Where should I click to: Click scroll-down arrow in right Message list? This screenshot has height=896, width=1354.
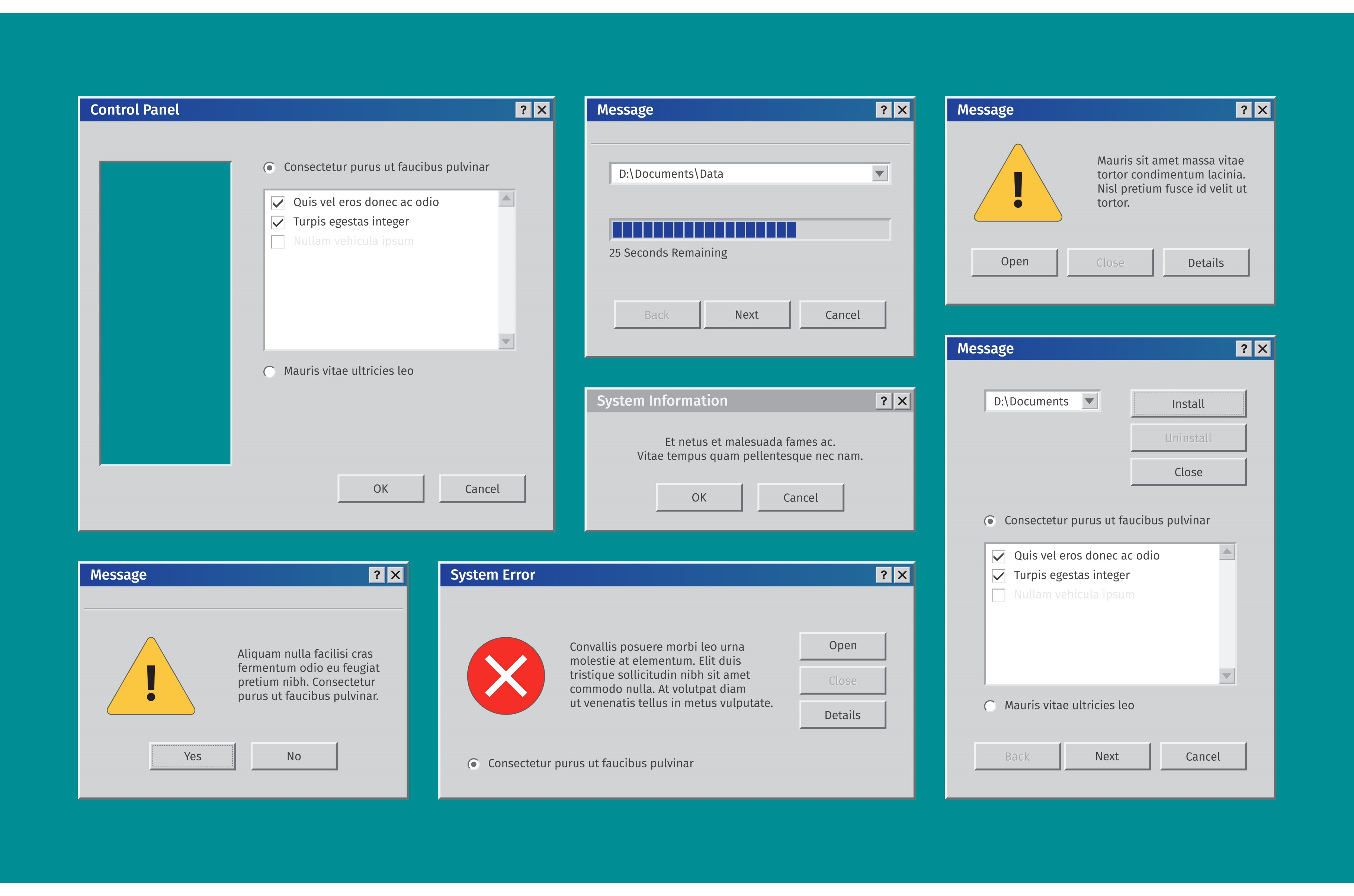(1226, 676)
